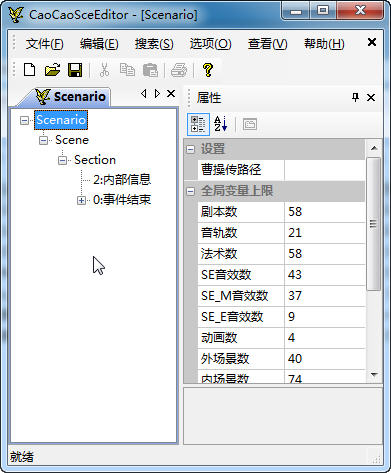This screenshot has width=391, height=473.
Task: Click the Paste clipboard icon
Action: click(x=150, y=70)
